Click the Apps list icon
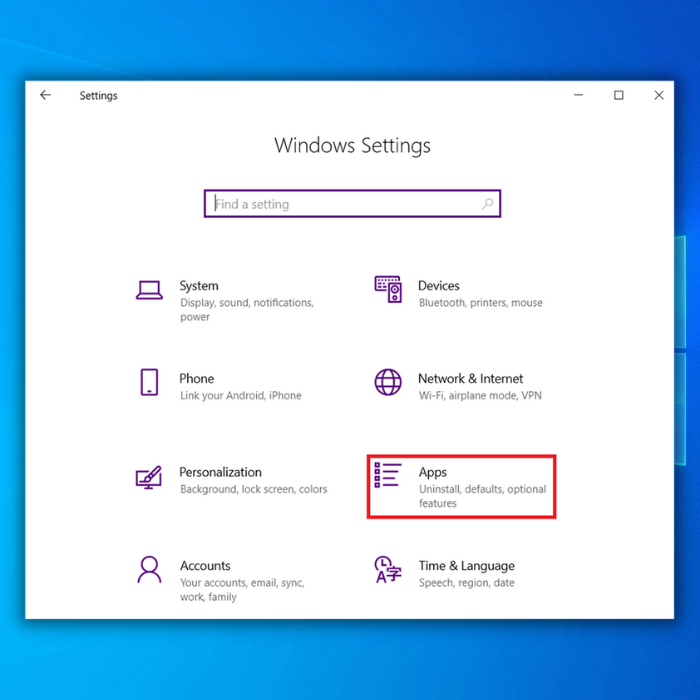Screen dimensions: 700x700 [388, 475]
